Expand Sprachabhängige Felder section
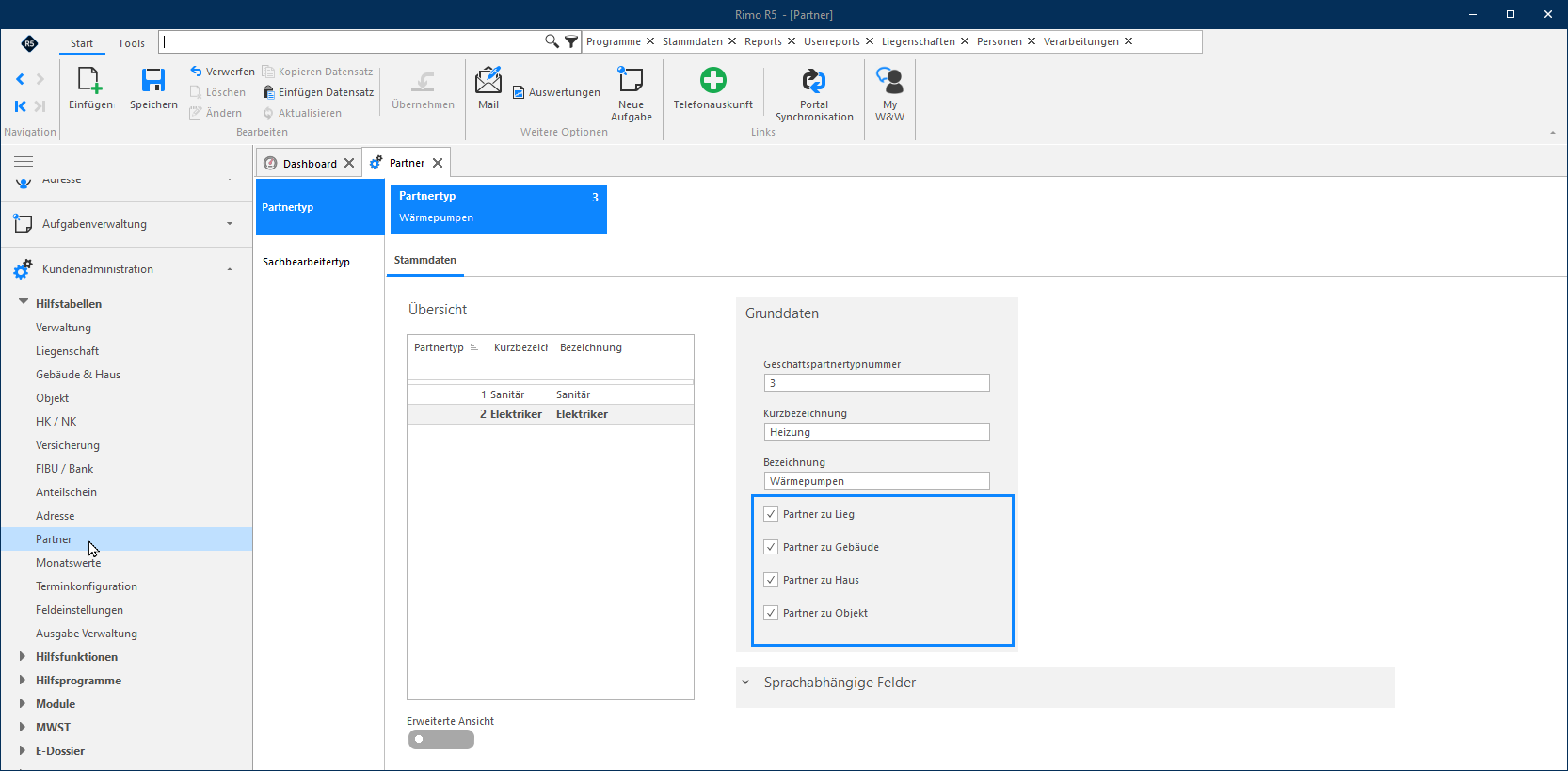Screen dimensions: 1568x771 tap(745, 683)
